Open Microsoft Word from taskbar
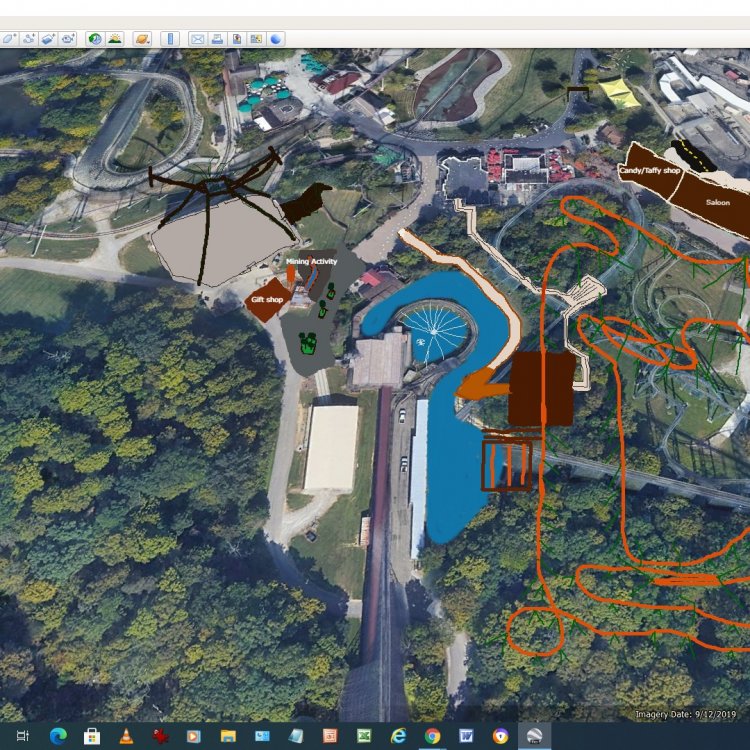The image size is (750, 750). point(466,736)
